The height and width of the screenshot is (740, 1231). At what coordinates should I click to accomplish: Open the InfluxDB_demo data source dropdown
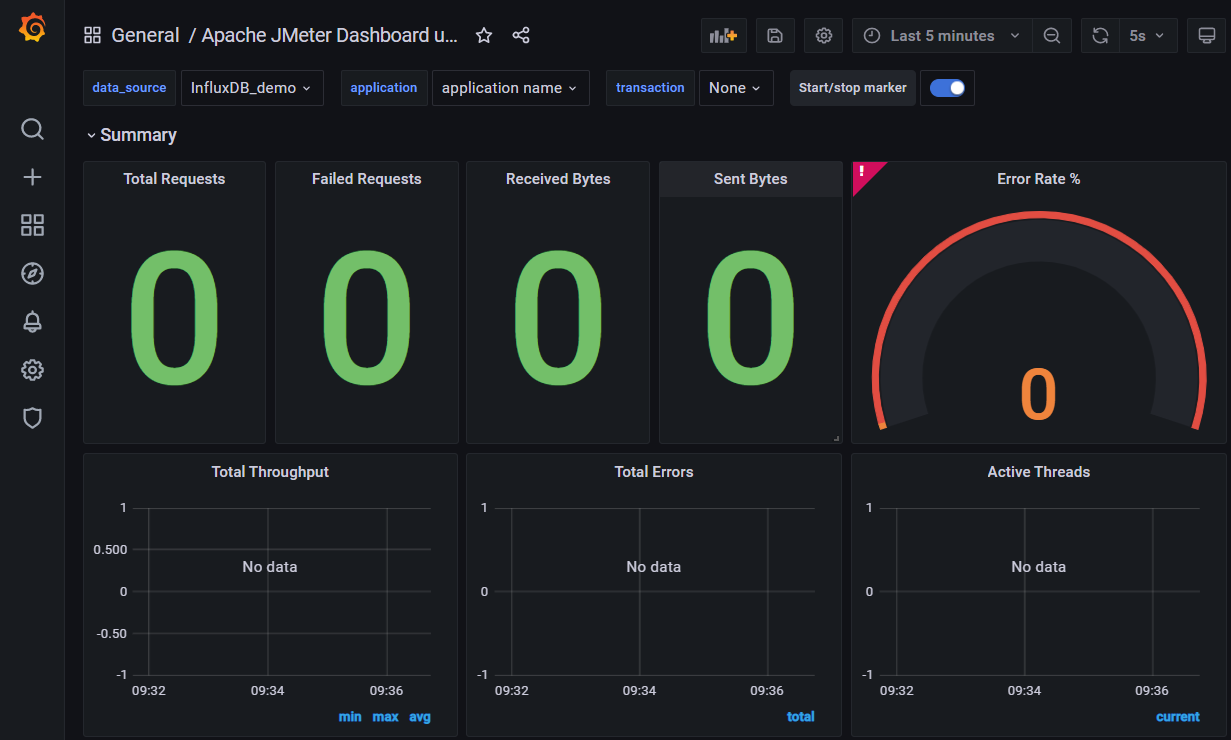[251, 88]
